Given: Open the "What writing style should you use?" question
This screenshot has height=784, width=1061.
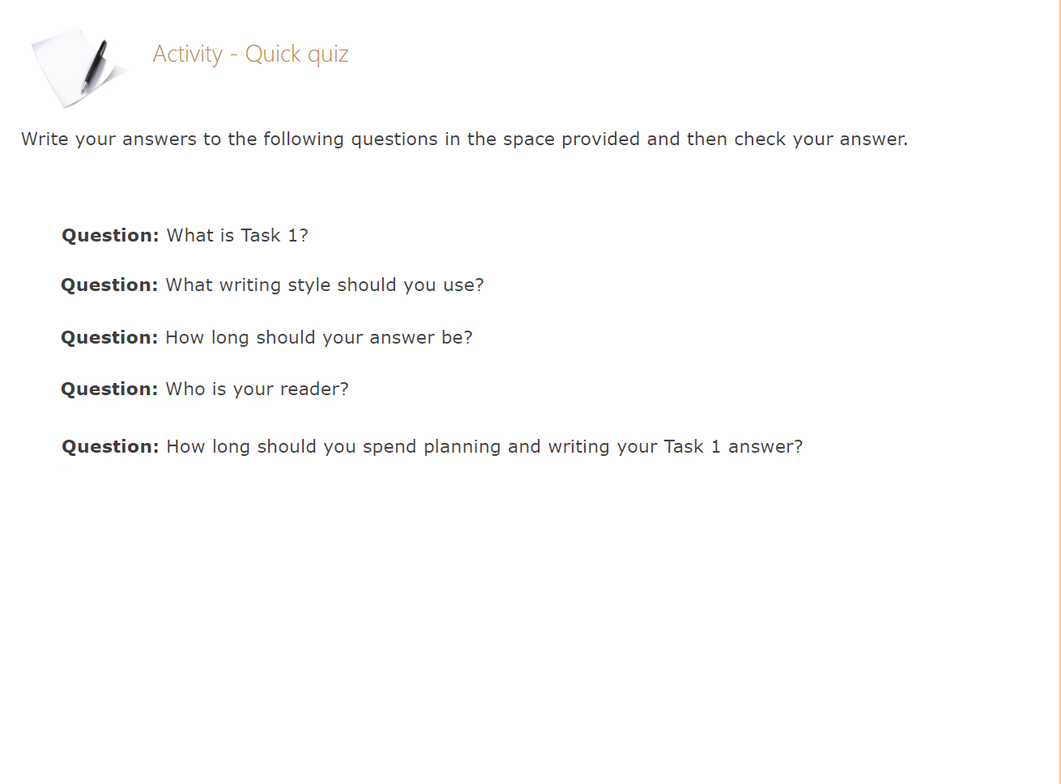Looking at the screenshot, I should point(324,285).
